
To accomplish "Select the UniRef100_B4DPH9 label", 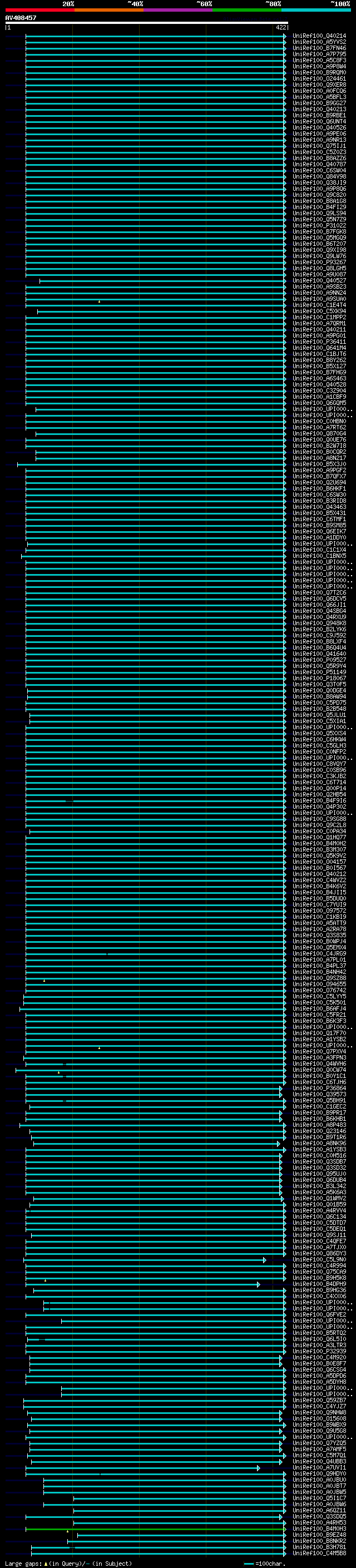I will [x=319, y=1284].
